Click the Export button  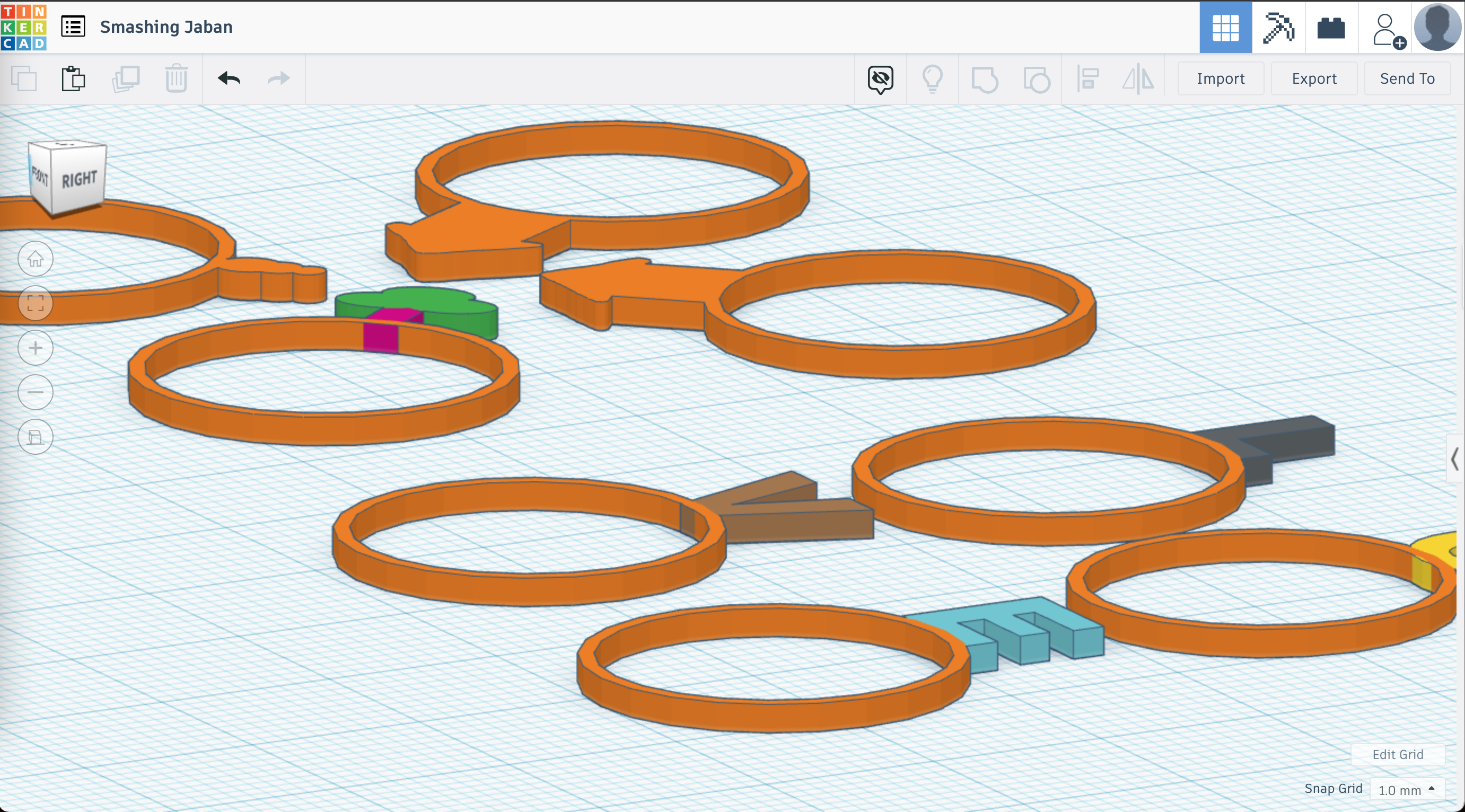coord(1314,78)
